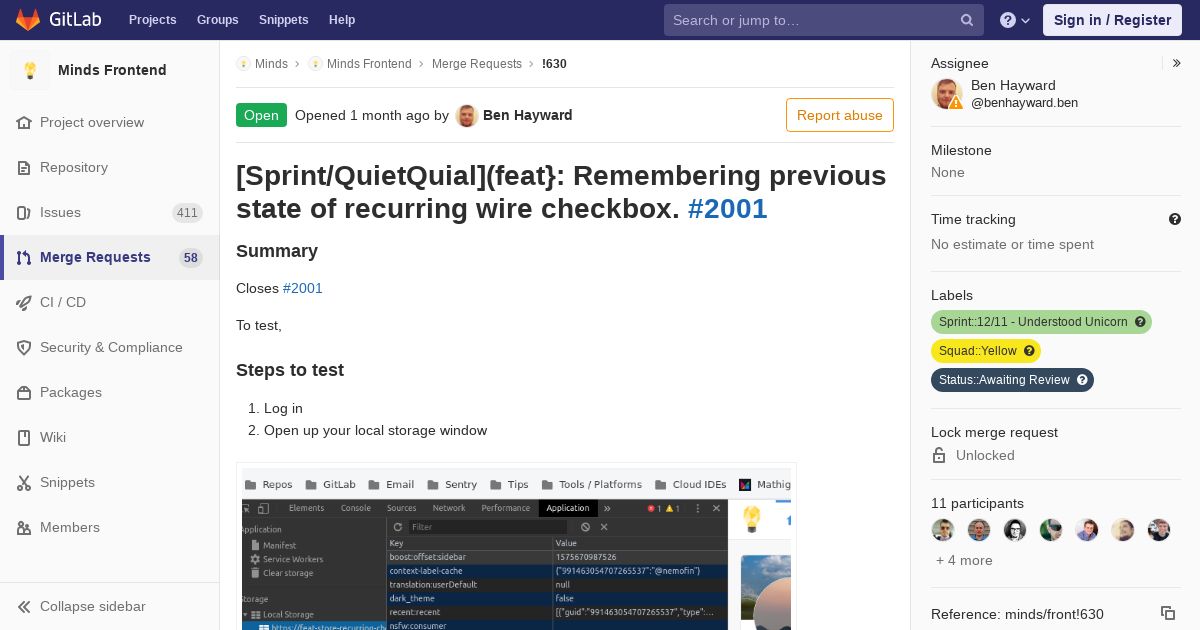Click Snippets scissors icon in sidebar

click(x=24, y=482)
